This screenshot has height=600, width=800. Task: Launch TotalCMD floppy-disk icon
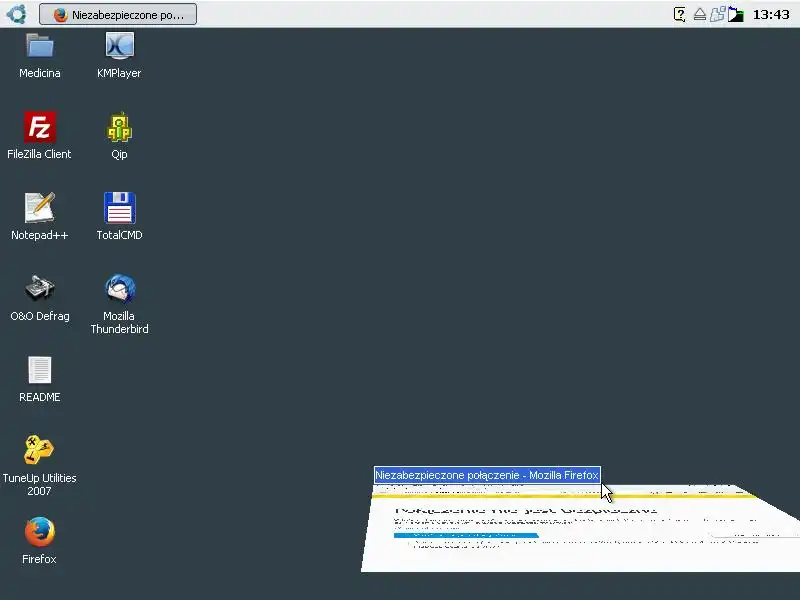tap(119, 208)
